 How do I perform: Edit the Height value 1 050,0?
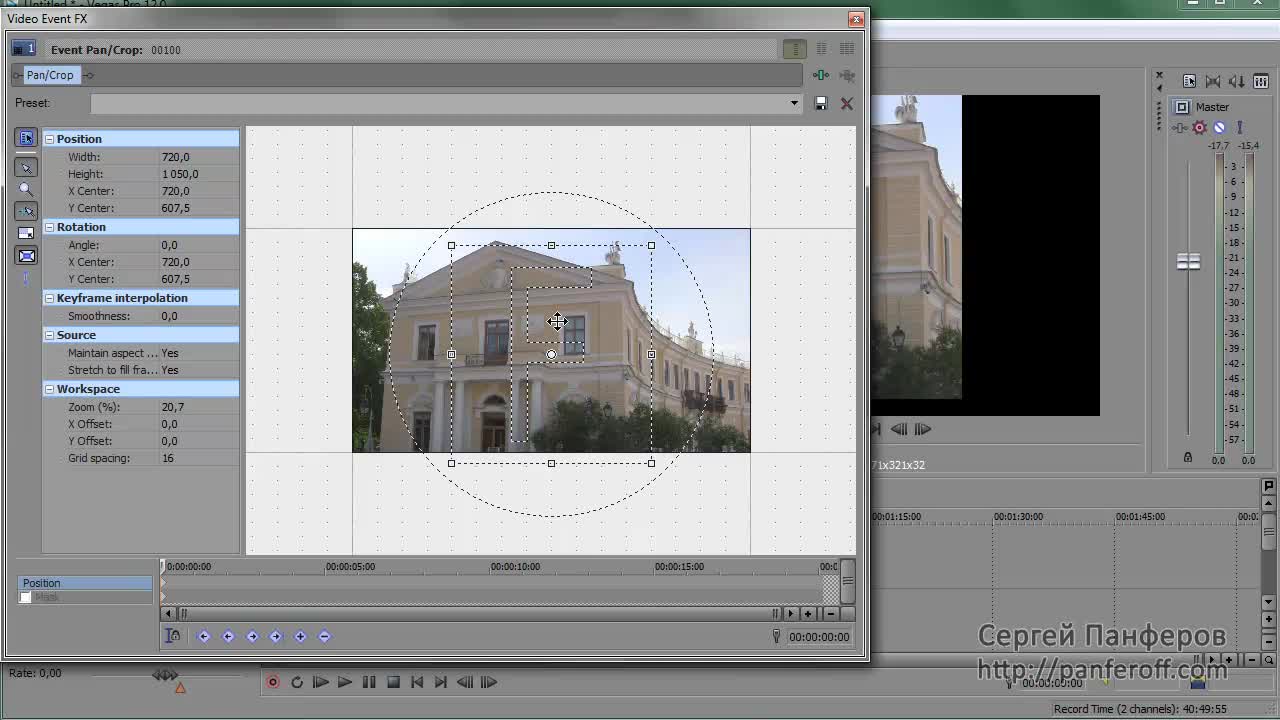coord(199,174)
